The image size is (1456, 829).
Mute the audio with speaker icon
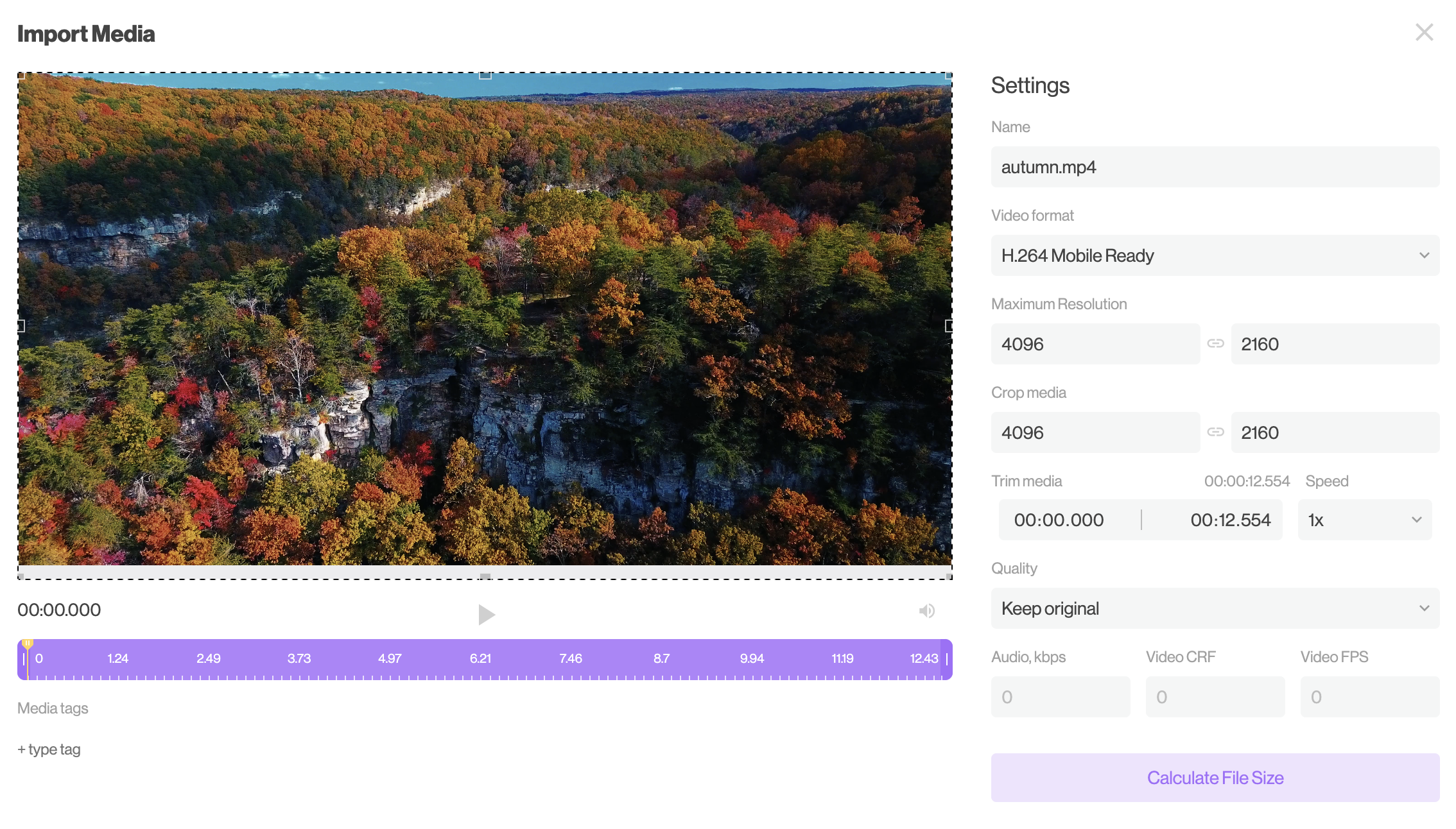pyautogui.click(x=926, y=611)
